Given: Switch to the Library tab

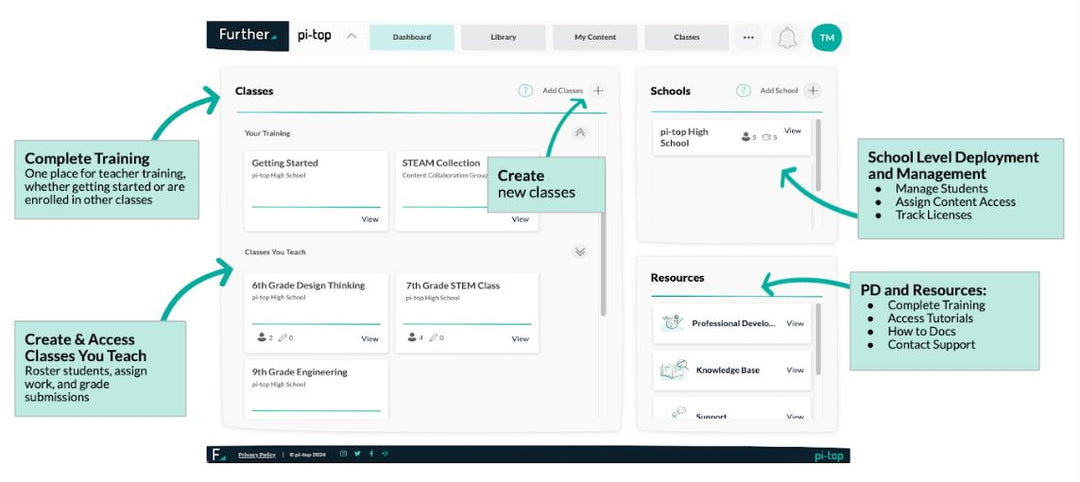Looking at the screenshot, I should [x=503, y=38].
